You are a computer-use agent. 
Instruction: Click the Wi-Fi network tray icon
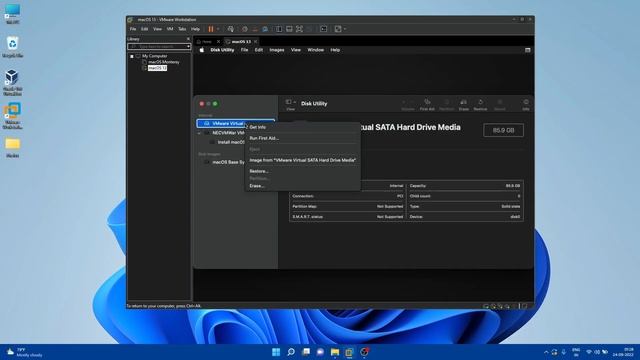pyautogui.click(x=589, y=352)
